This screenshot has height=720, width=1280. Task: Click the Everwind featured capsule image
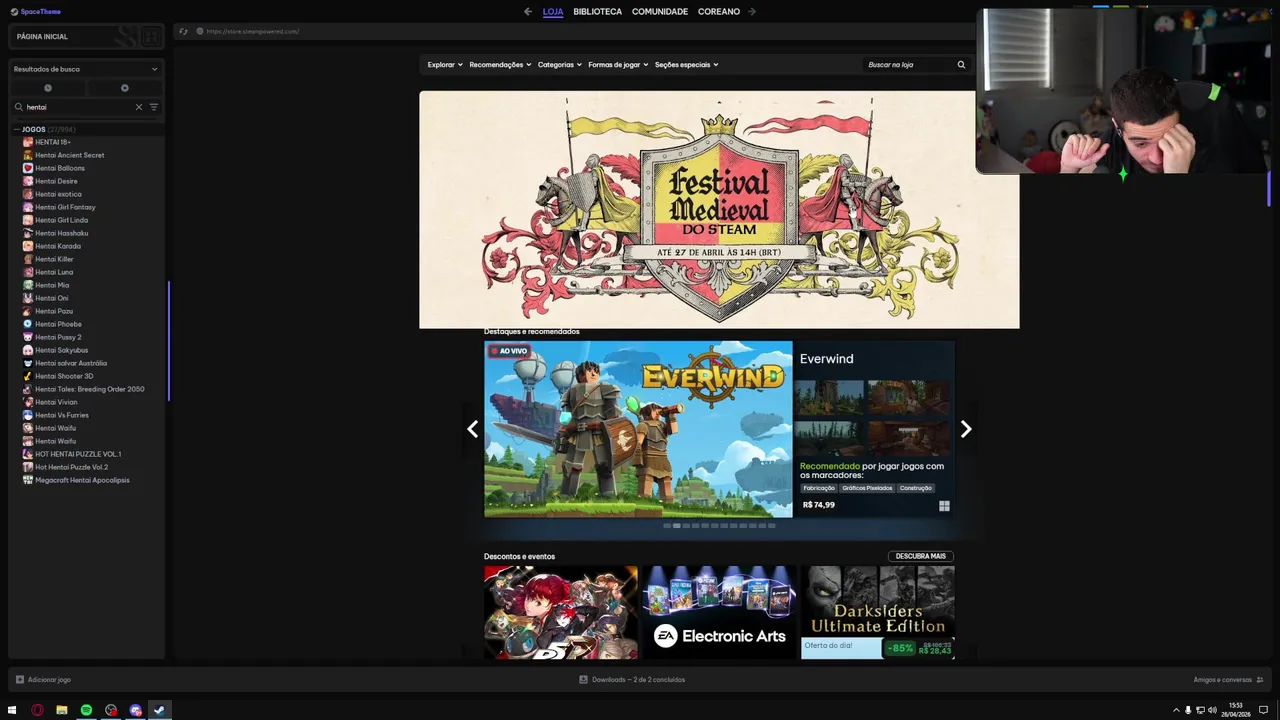coord(638,429)
